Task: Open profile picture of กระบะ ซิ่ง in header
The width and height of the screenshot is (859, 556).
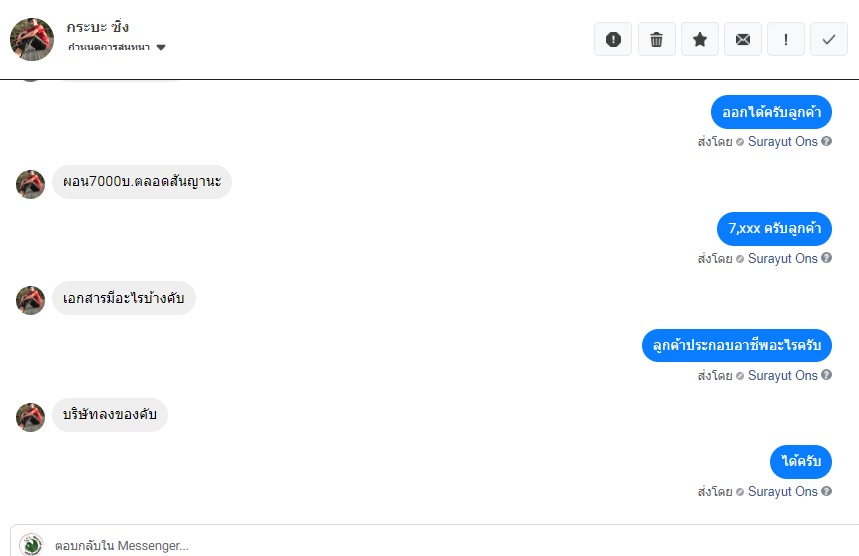Action: pos(31,39)
